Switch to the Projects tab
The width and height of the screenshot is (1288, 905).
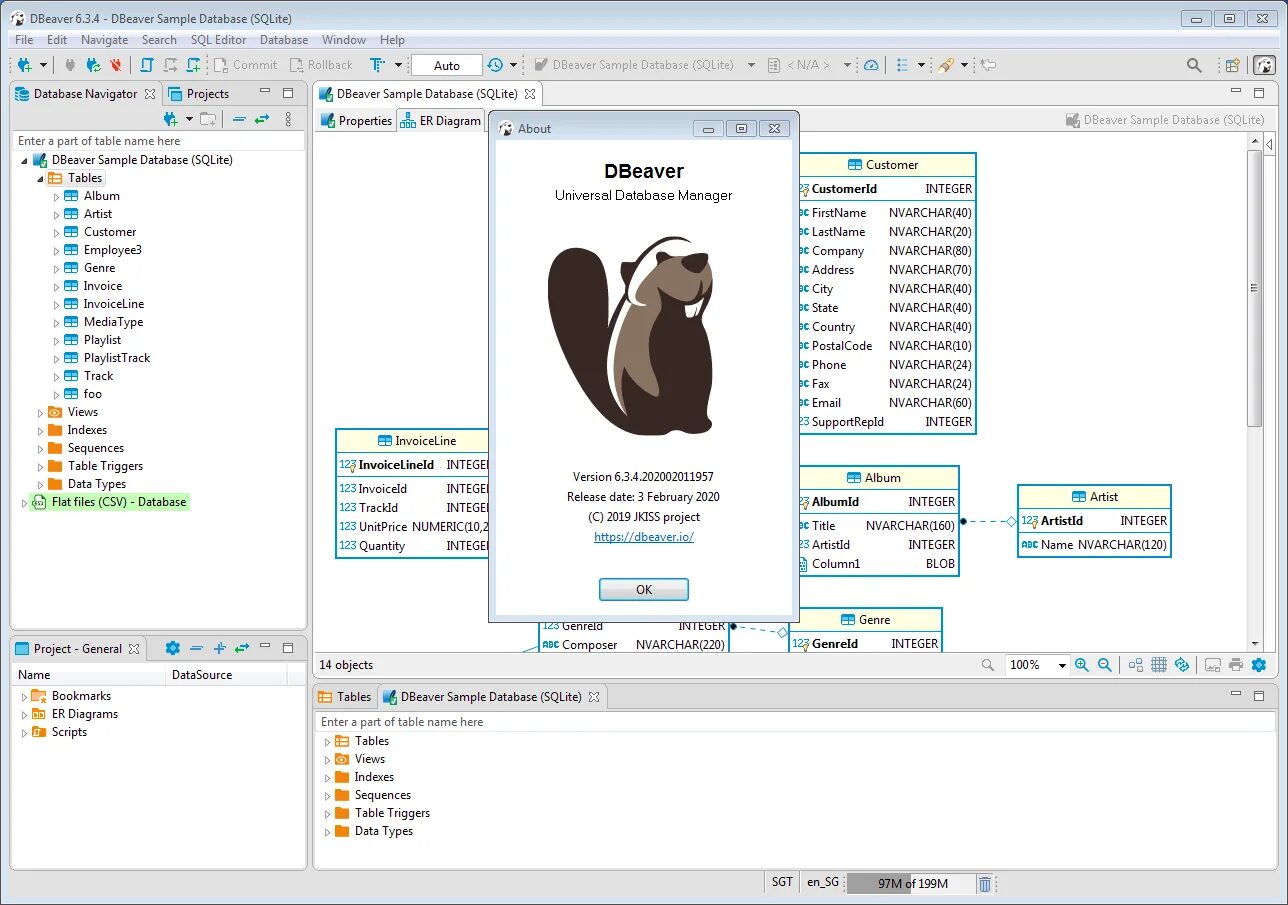click(199, 93)
